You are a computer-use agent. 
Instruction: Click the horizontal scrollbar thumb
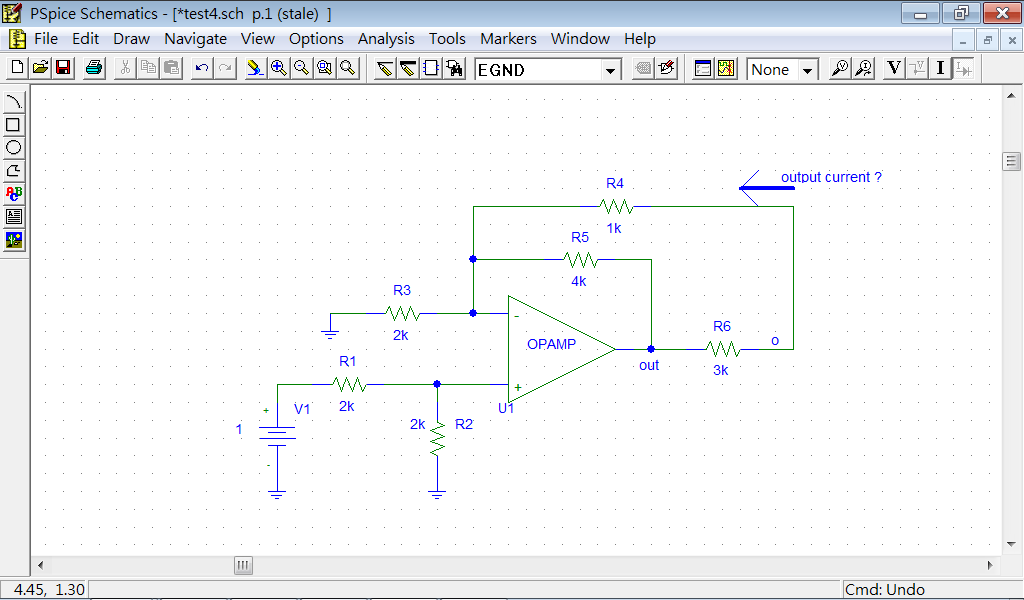tap(243, 565)
